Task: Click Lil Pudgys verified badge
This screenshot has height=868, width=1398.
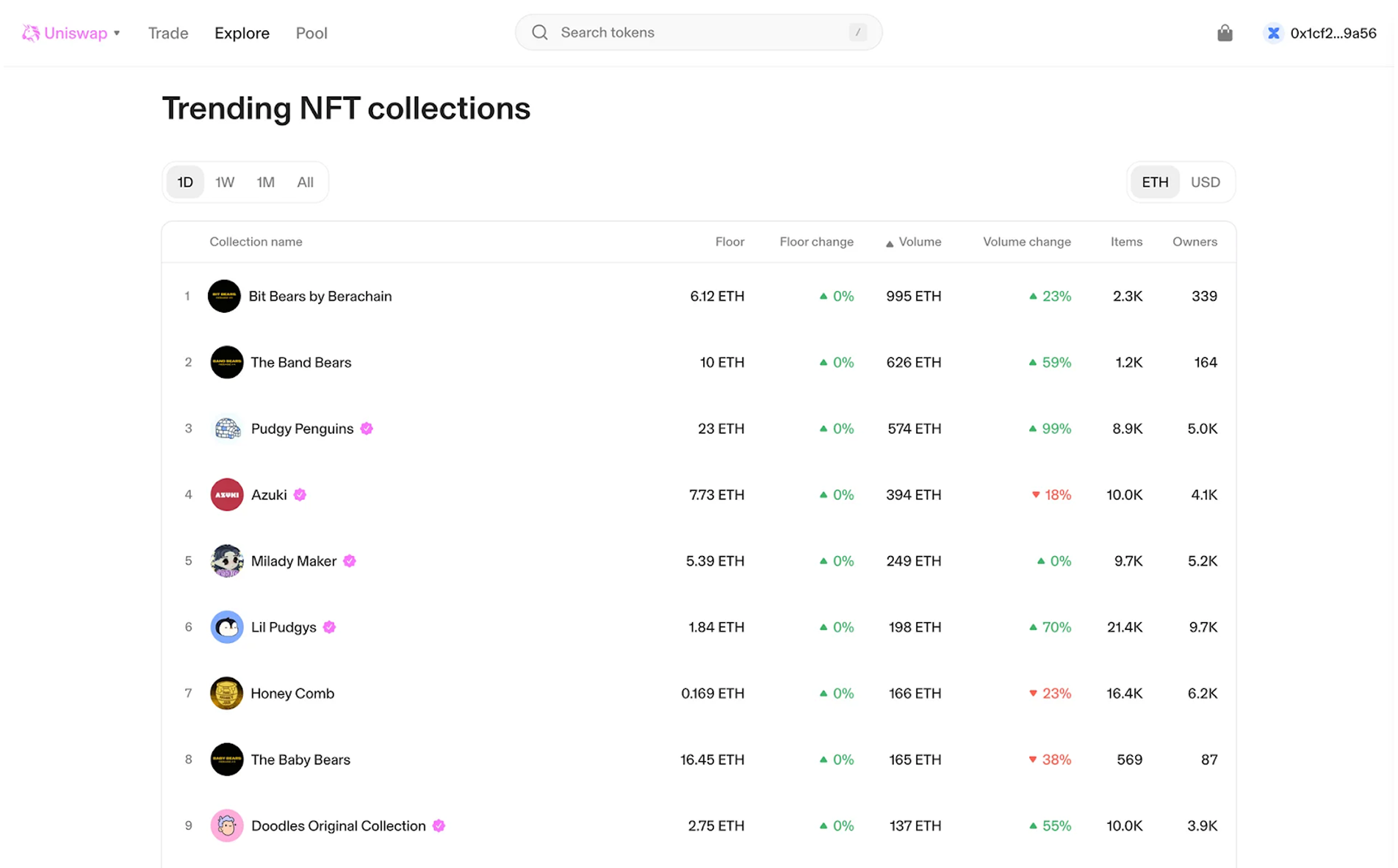Action: (x=329, y=627)
